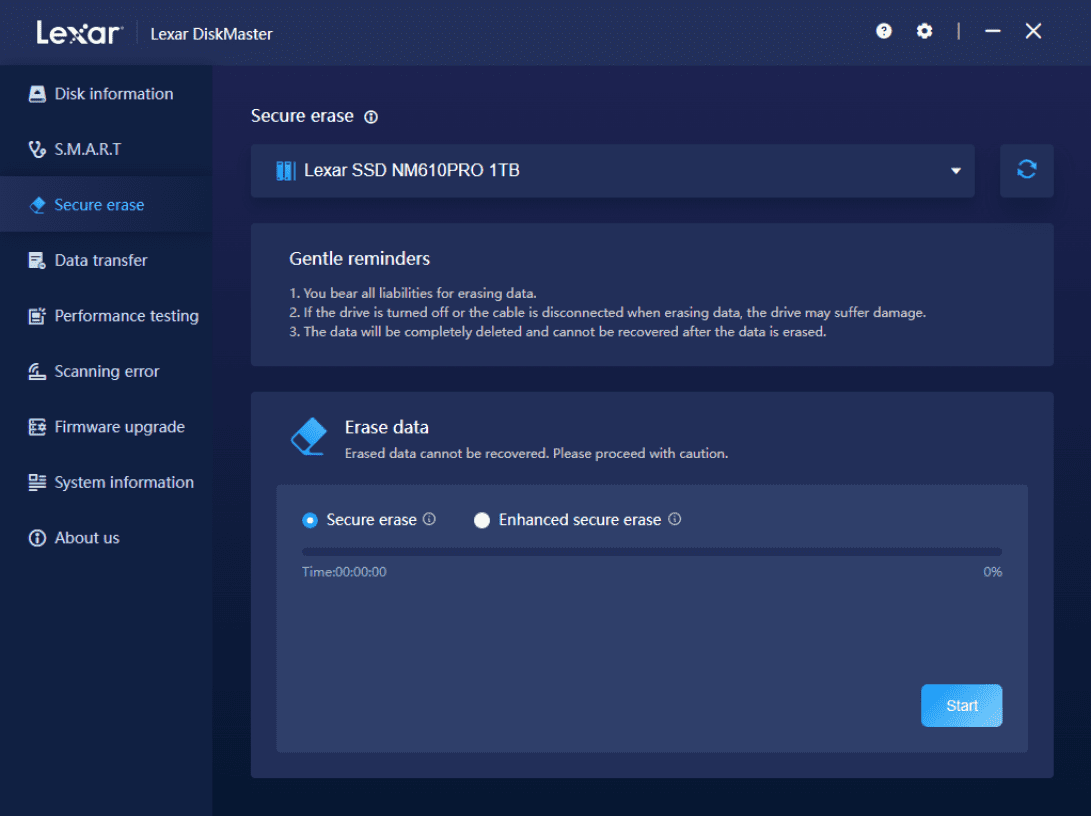Click the S.M.A.R.T stethoscope icon
The image size is (1091, 816).
(37, 149)
